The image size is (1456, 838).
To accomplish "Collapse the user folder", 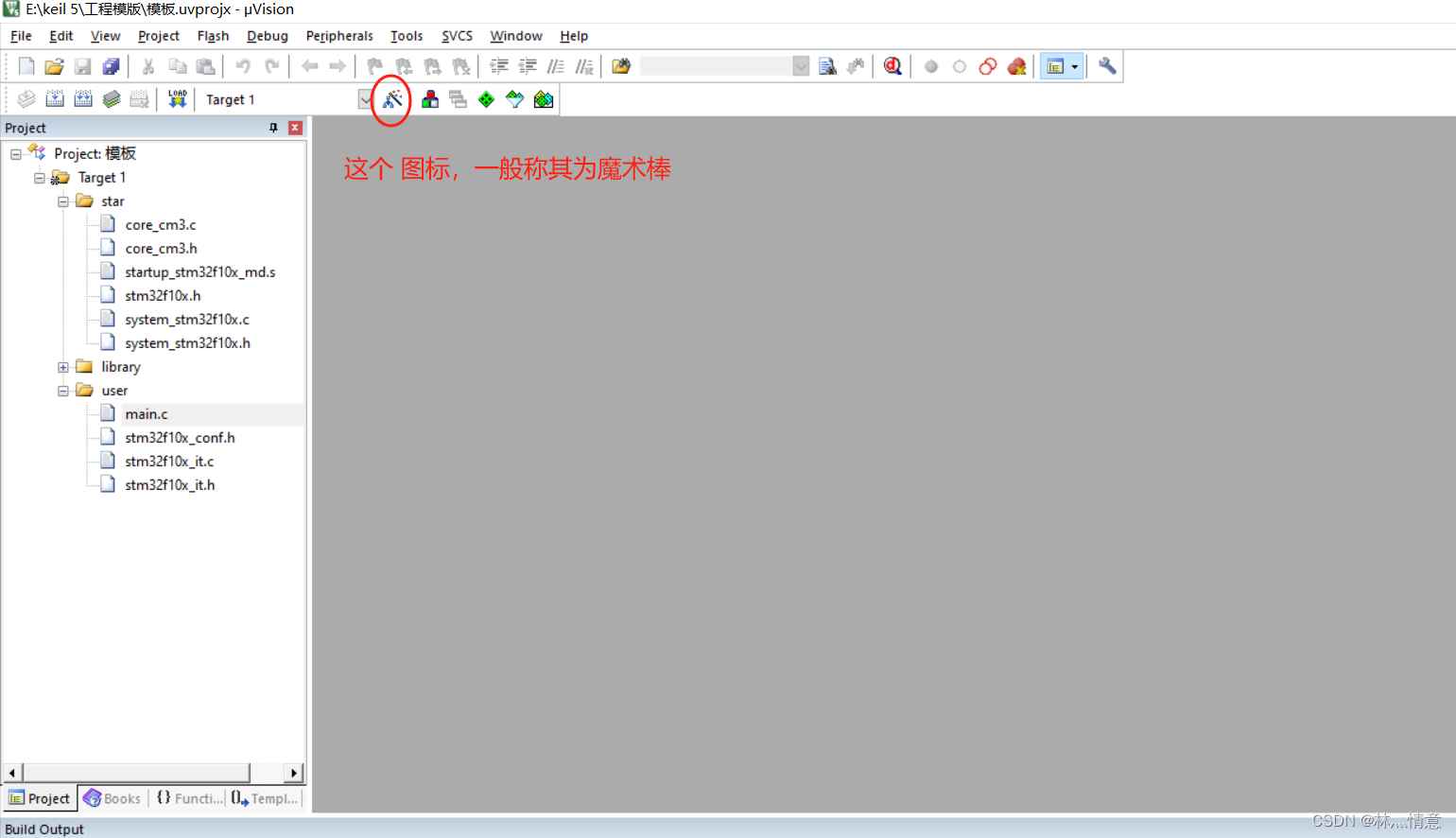I will (63, 391).
